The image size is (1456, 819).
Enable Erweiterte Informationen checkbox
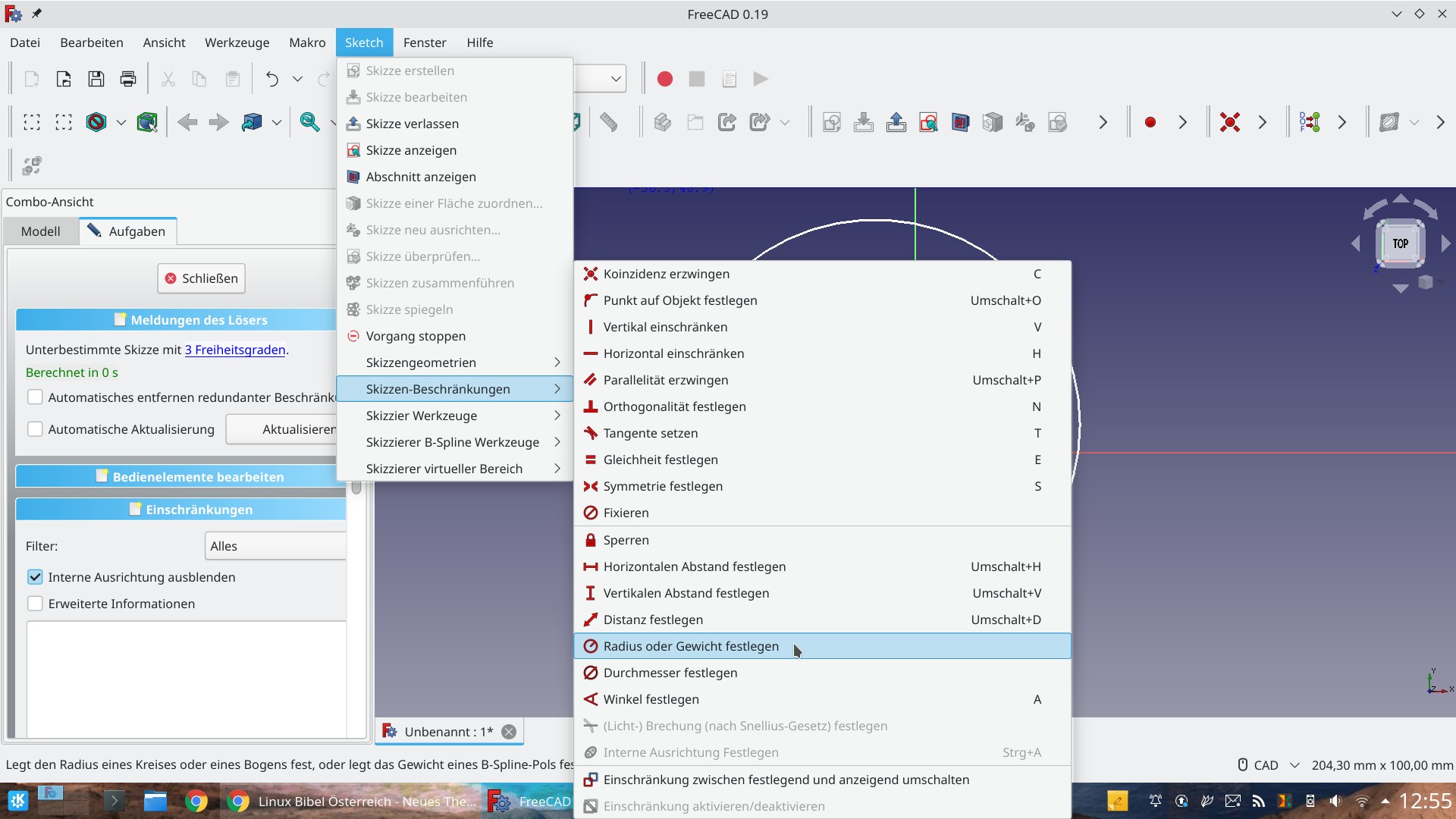click(x=35, y=604)
